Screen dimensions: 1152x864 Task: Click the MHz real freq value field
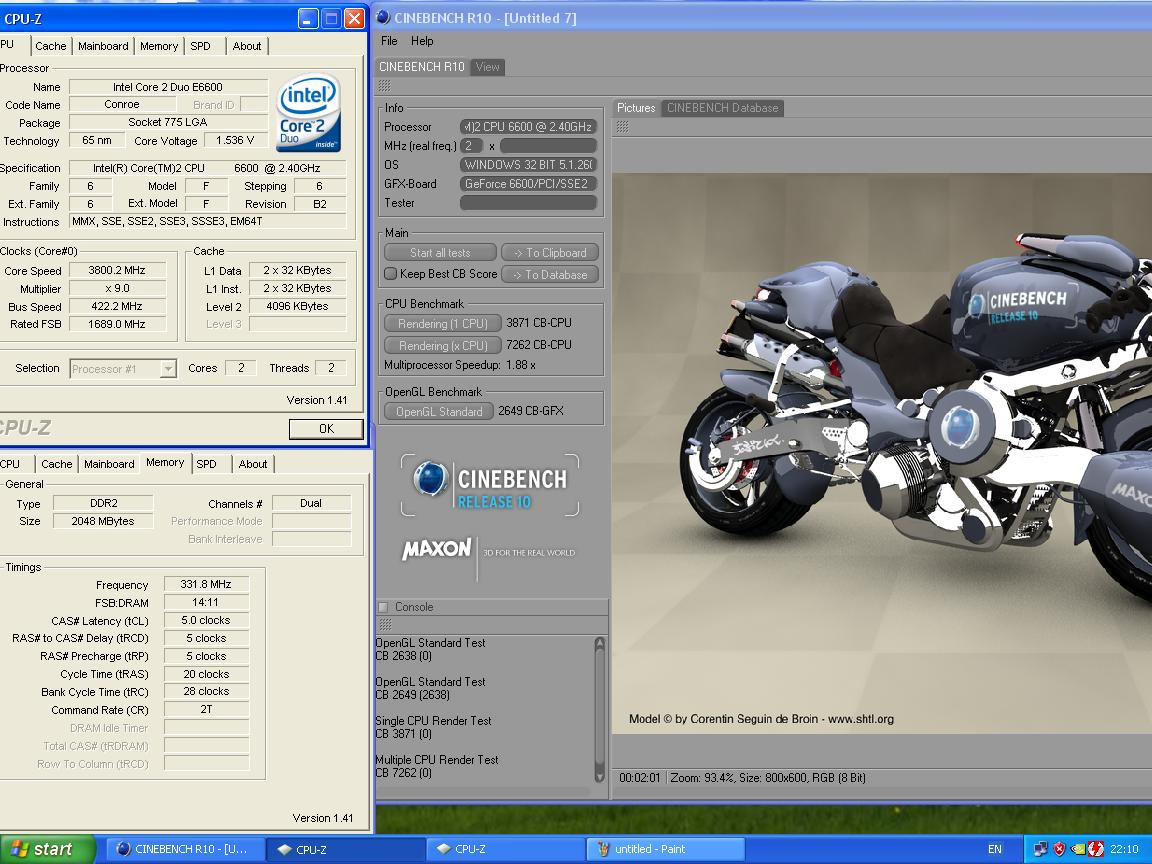(472, 145)
